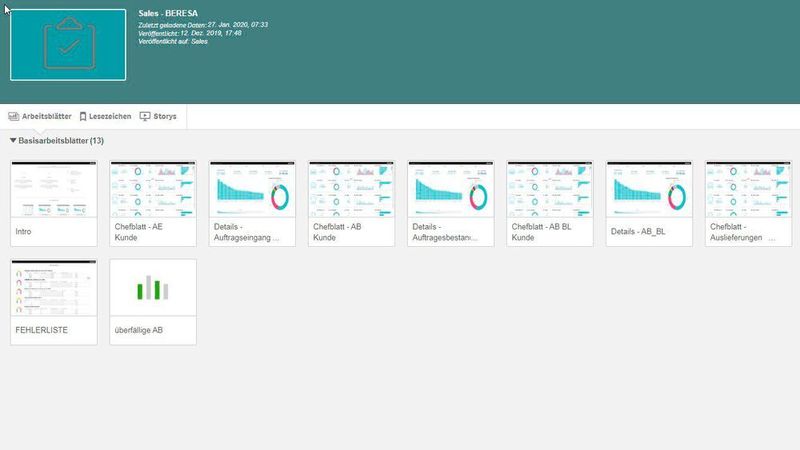Screen dimensions: 800x450
Task: Click the Arbeitsblätter sheet icon
Action: 14,116
